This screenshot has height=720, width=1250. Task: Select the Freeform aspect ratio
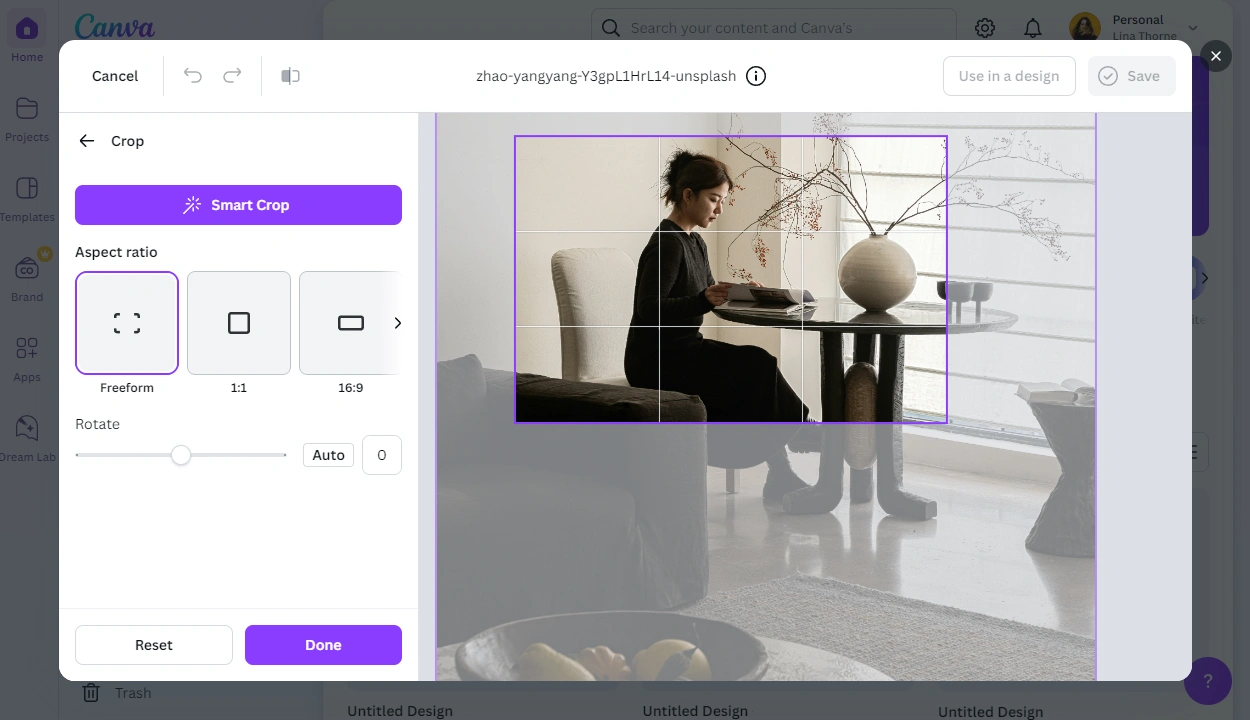click(x=127, y=323)
